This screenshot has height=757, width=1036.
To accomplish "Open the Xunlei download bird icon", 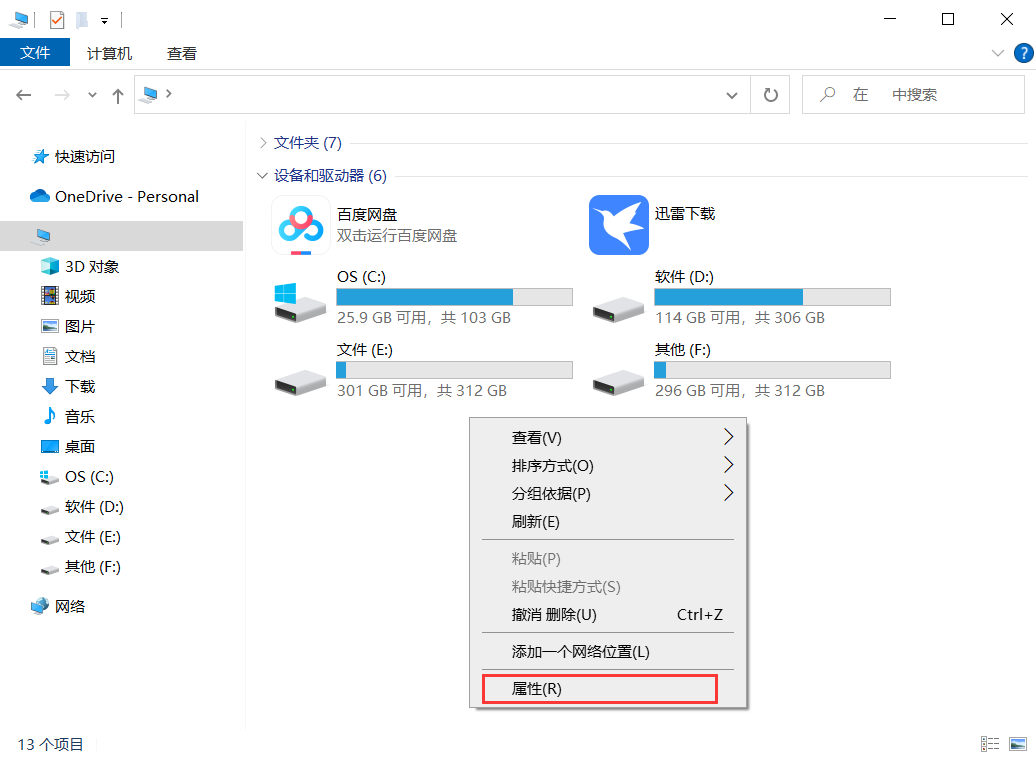I will [618, 225].
